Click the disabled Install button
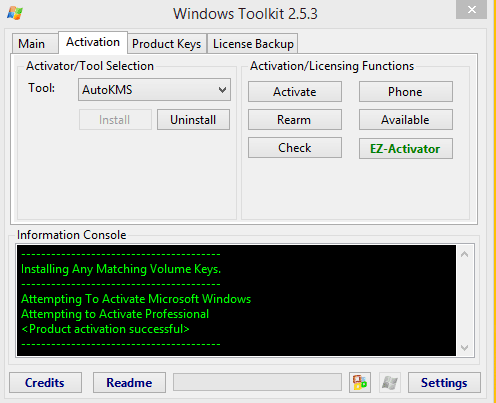The width and height of the screenshot is (496, 403). coord(115,120)
